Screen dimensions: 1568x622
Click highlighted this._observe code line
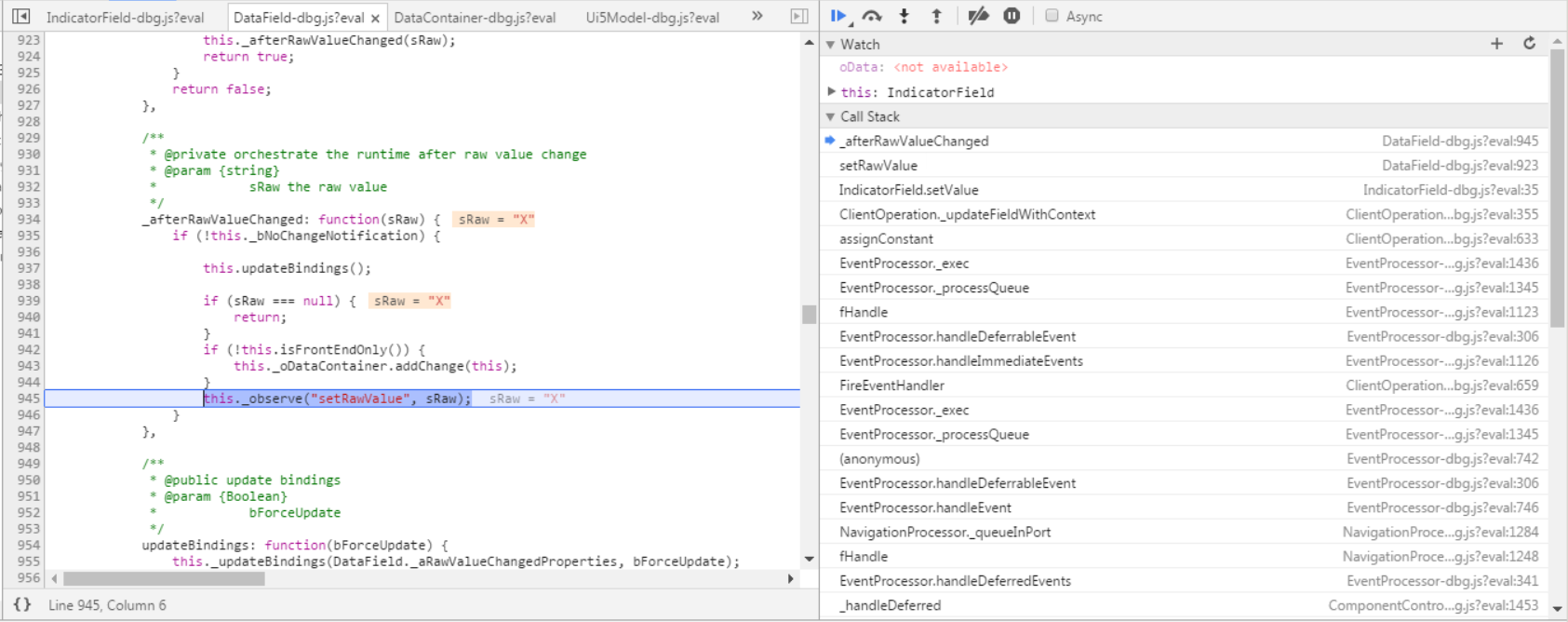338,399
